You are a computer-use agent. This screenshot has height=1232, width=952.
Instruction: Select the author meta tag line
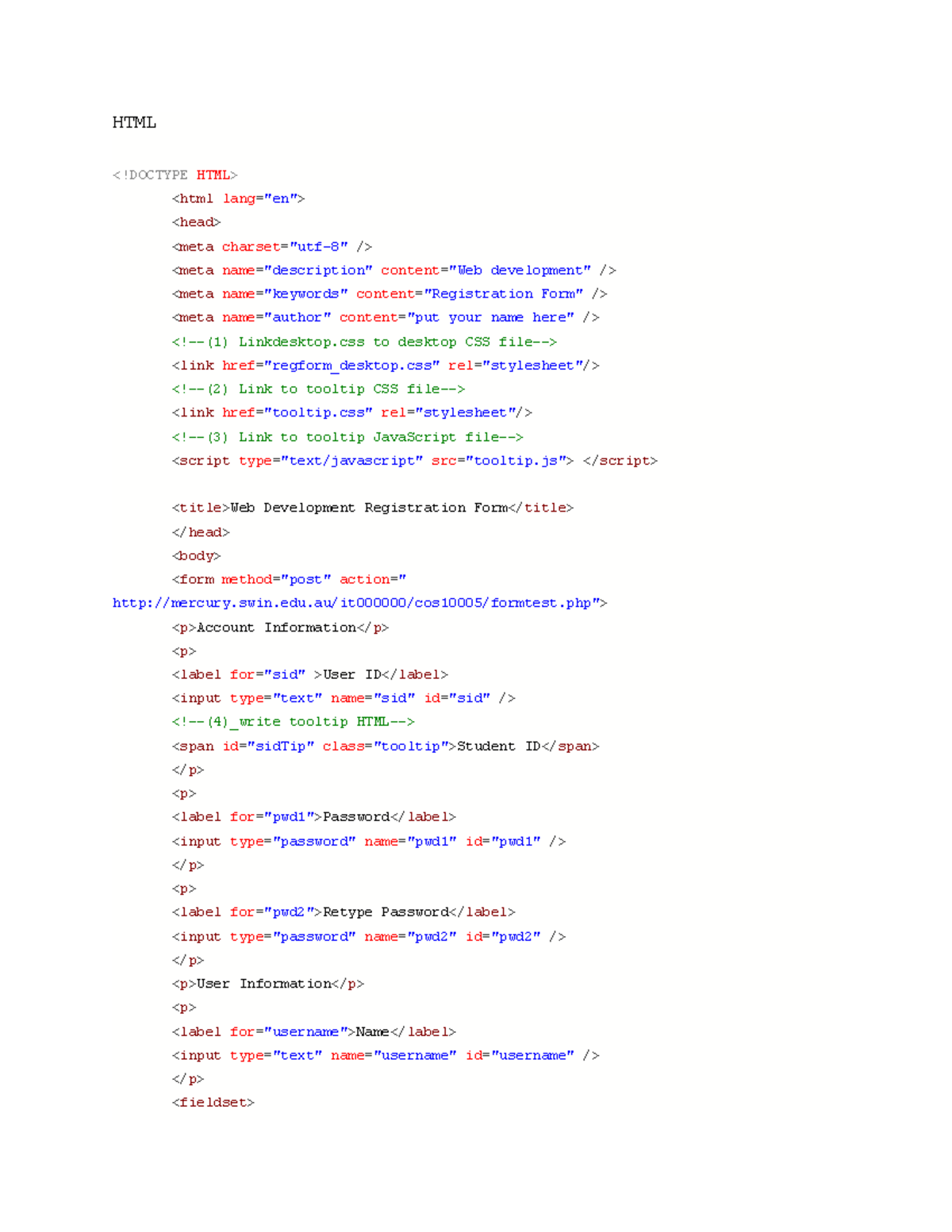pos(385,317)
